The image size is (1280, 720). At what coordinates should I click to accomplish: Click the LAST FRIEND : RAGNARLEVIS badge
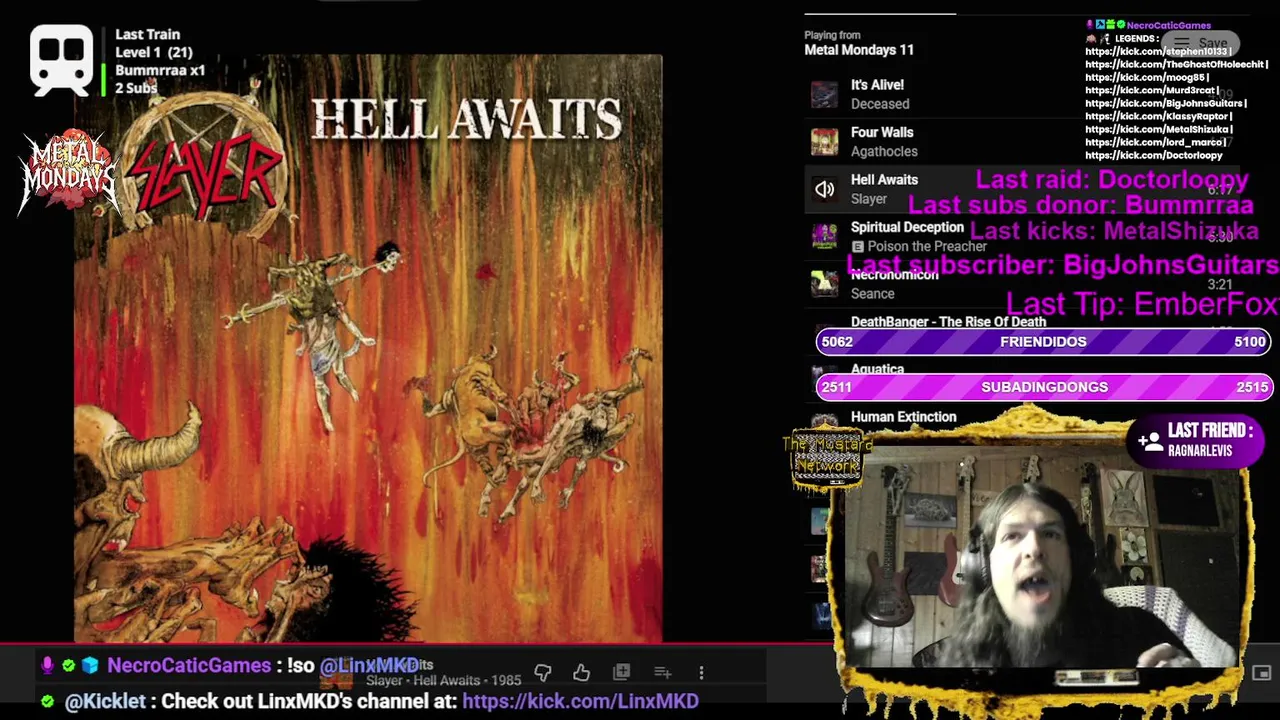[x=1195, y=440]
